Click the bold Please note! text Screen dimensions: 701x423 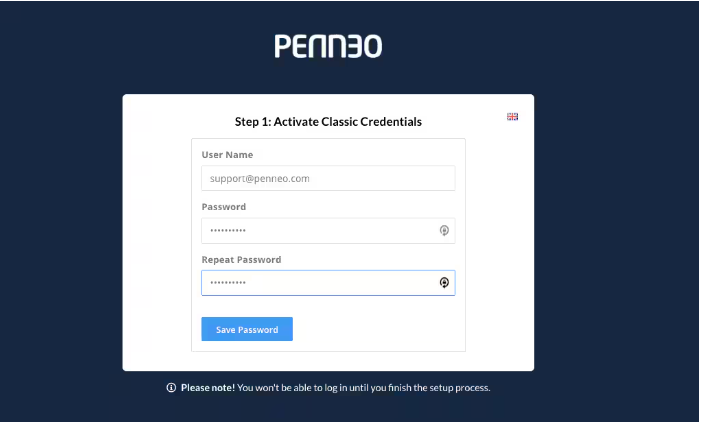click(x=208, y=388)
